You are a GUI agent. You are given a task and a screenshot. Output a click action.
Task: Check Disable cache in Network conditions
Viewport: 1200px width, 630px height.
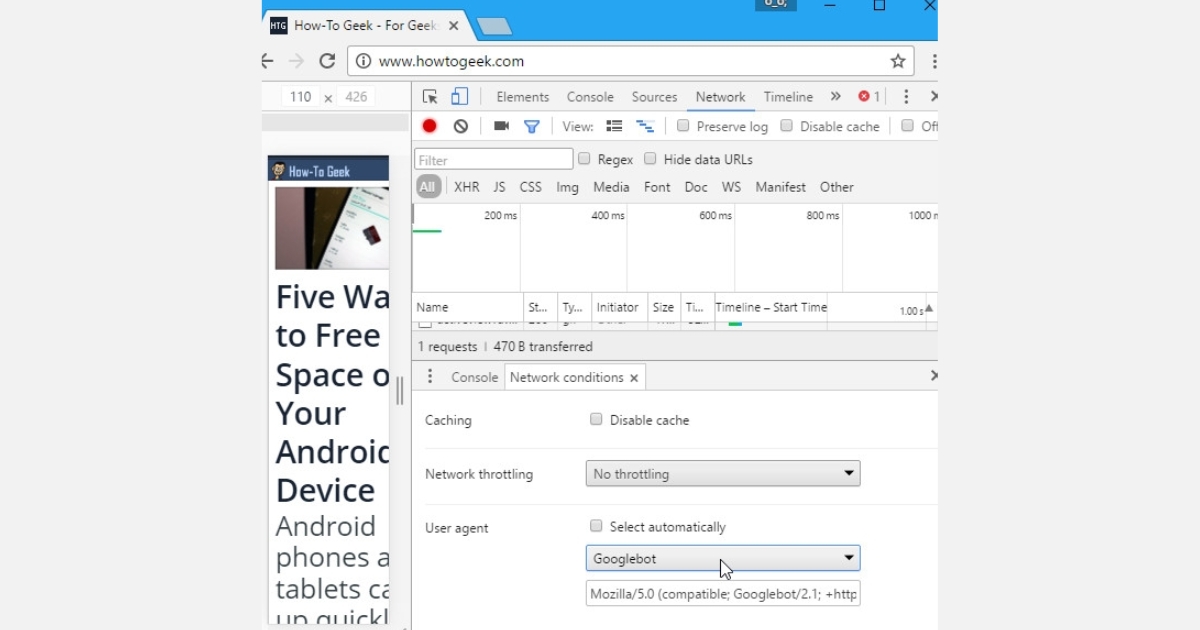coord(595,420)
